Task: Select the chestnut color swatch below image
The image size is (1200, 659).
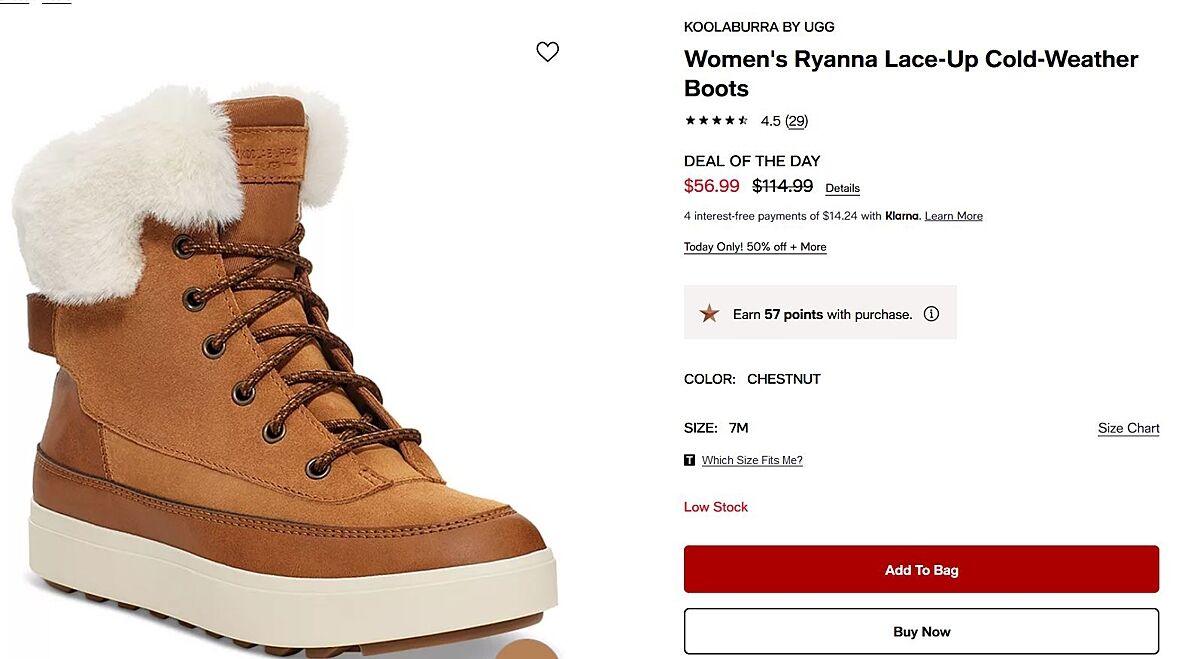Action: pyautogui.click(x=528, y=650)
